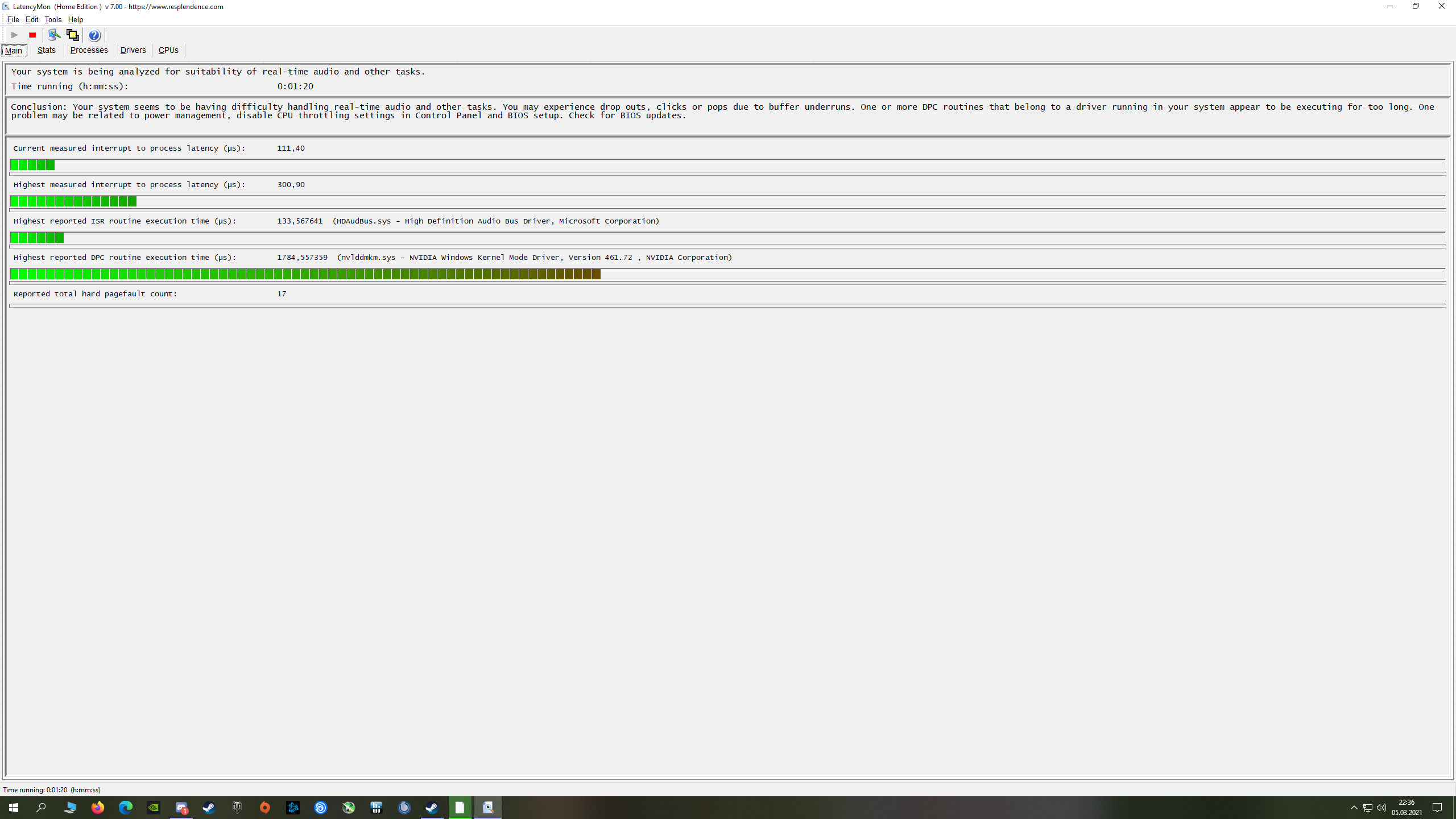This screenshot has width=1456, height=819.
Task: Launch NVIDIA GeForce icon in taskbar
Action: 154,808
